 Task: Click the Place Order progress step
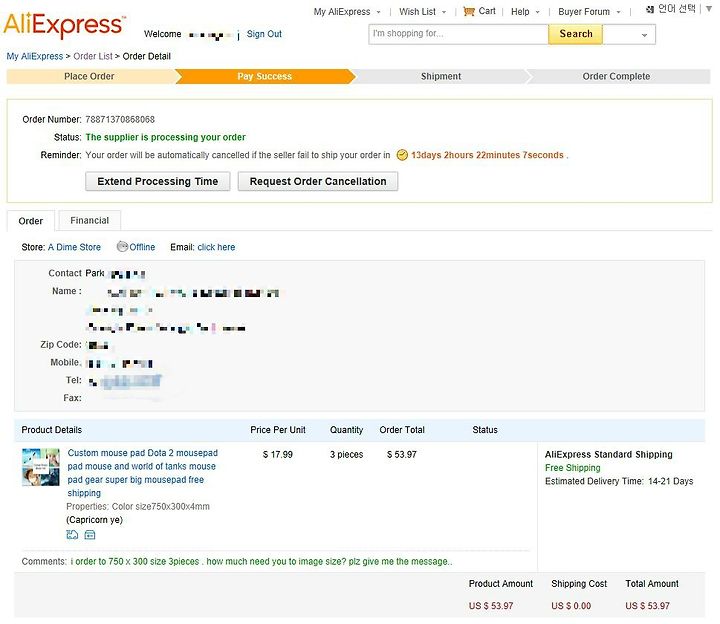tap(89, 77)
